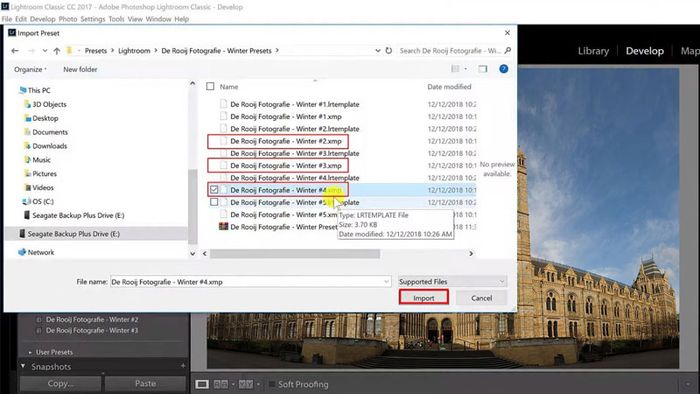
Task: Click the Lightroom breadcrumb segment
Action: 134,51
